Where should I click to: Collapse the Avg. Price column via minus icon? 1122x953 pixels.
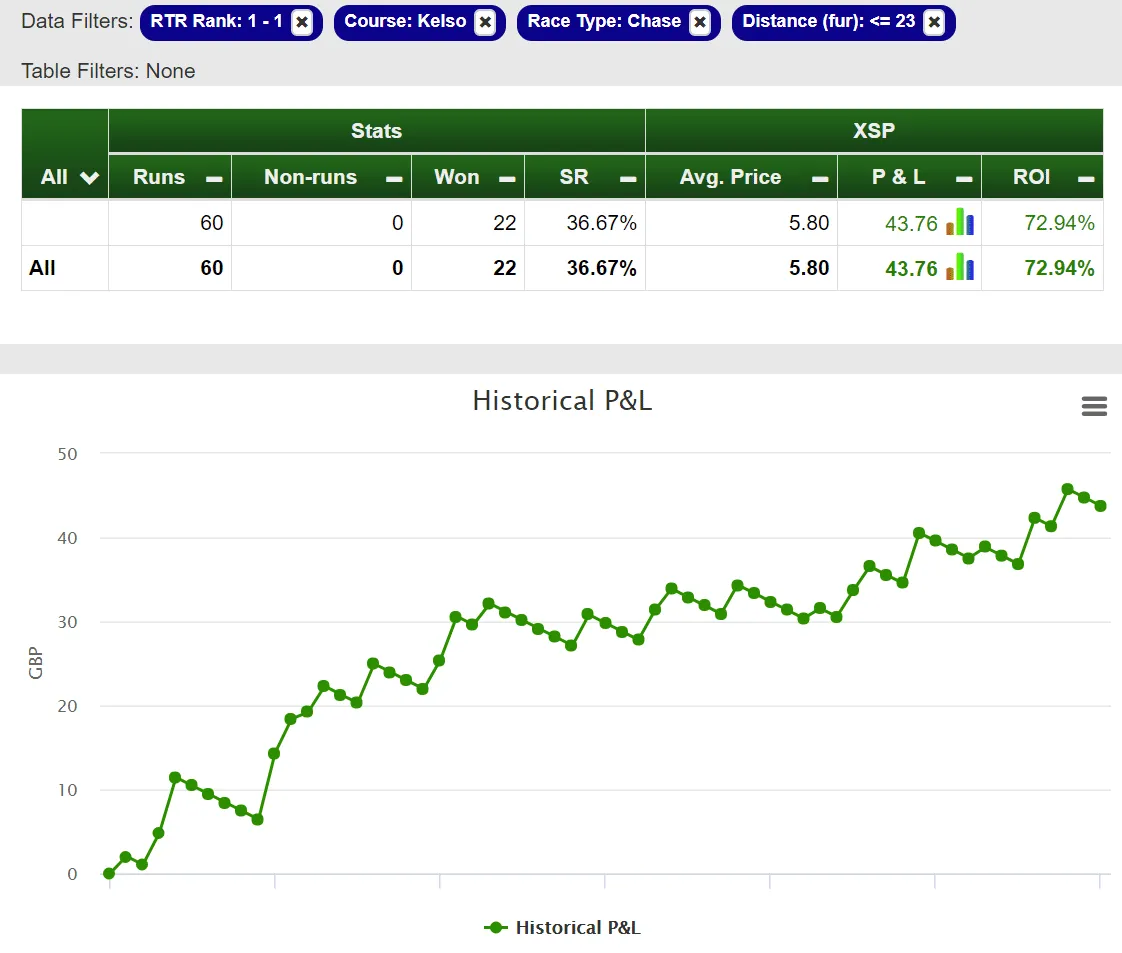[x=820, y=179]
